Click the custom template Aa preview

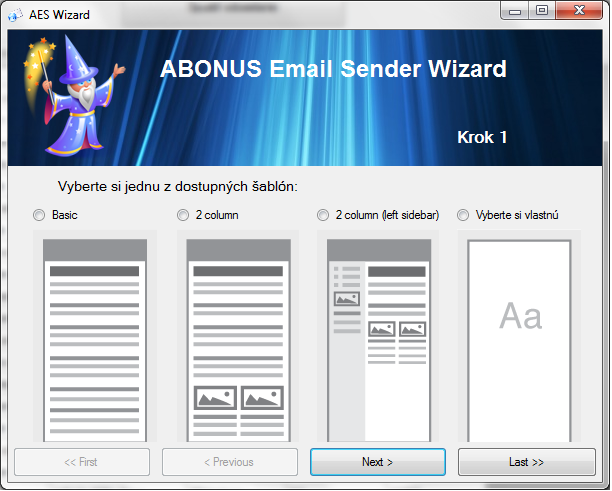coord(519,336)
